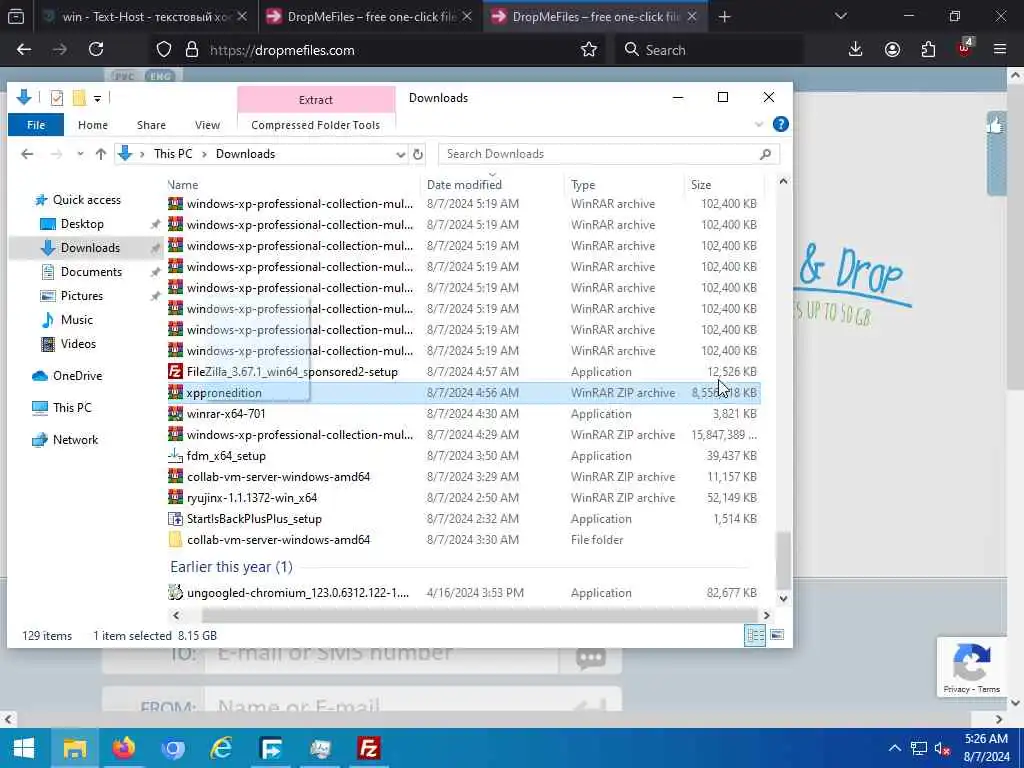
Task: Show site security padlock info
Action: click(x=192, y=50)
